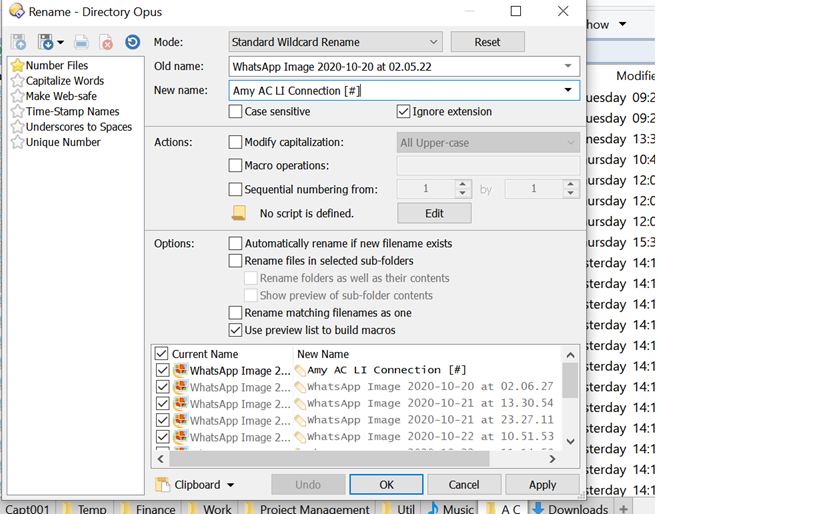Tick the Modify capitalization checkbox
This screenshot has height=514, width=829.
[235, 142]
